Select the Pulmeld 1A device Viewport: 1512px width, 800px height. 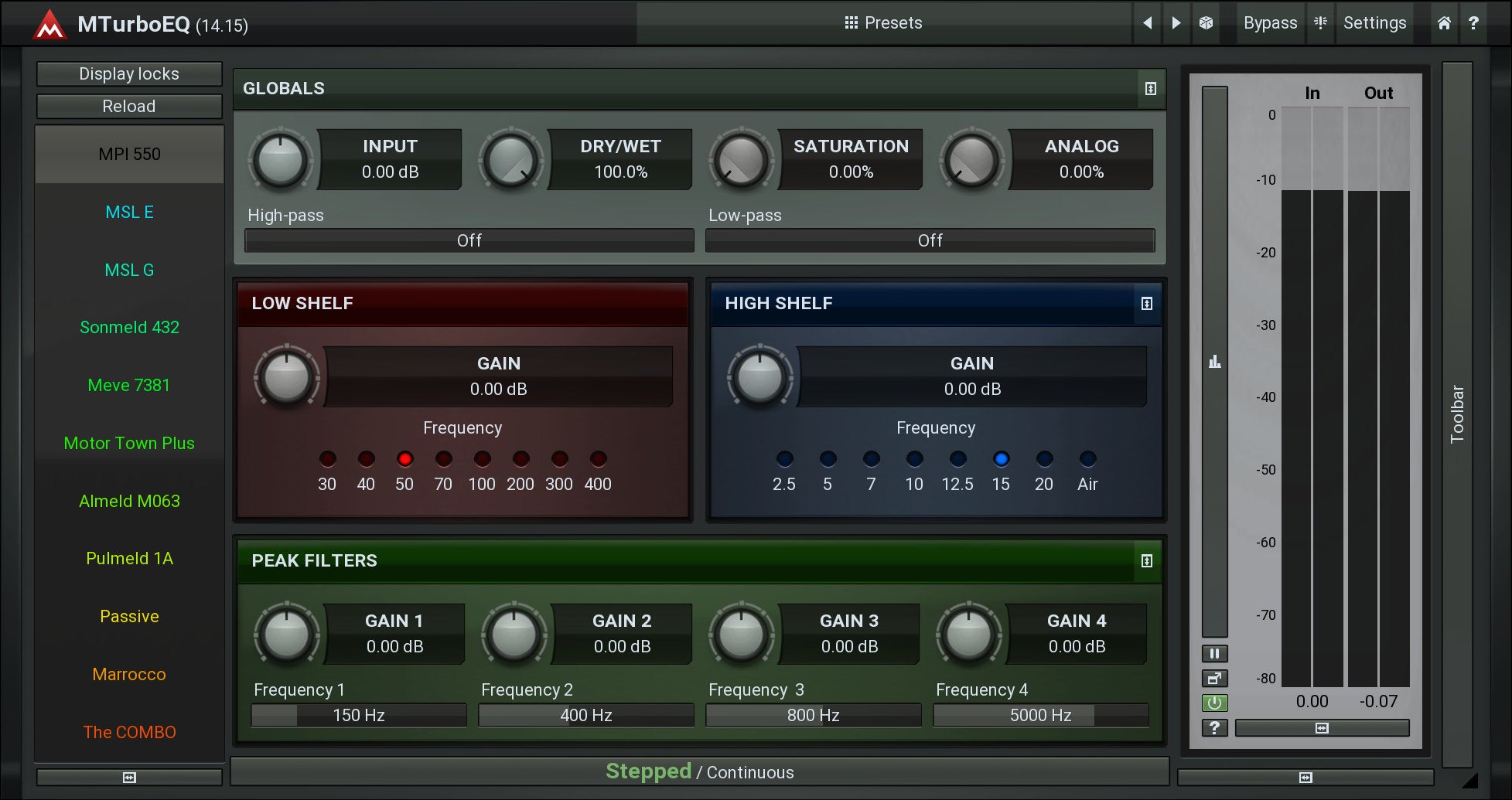pos(129,558)
